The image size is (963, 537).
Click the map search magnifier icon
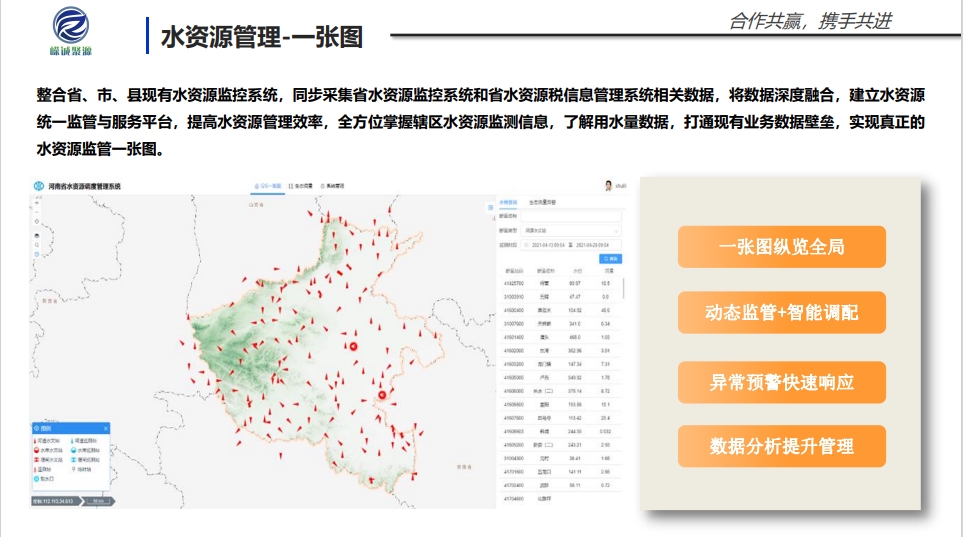click(36, 243)
